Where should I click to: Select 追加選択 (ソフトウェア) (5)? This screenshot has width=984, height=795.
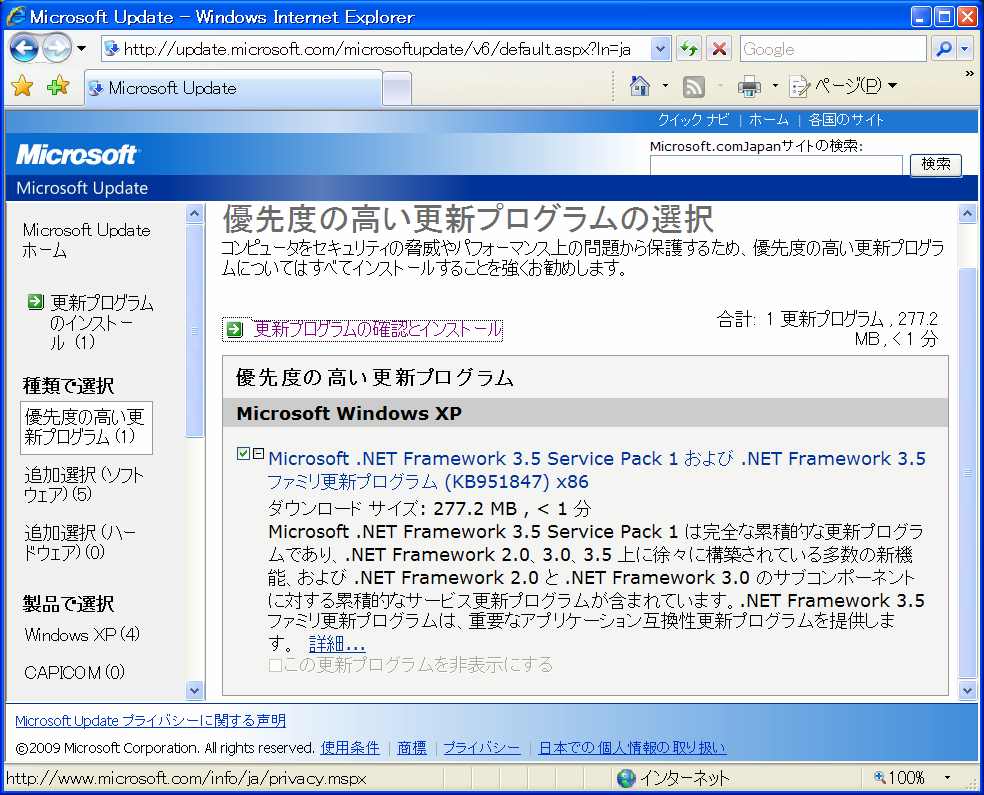tap(84, 484)
